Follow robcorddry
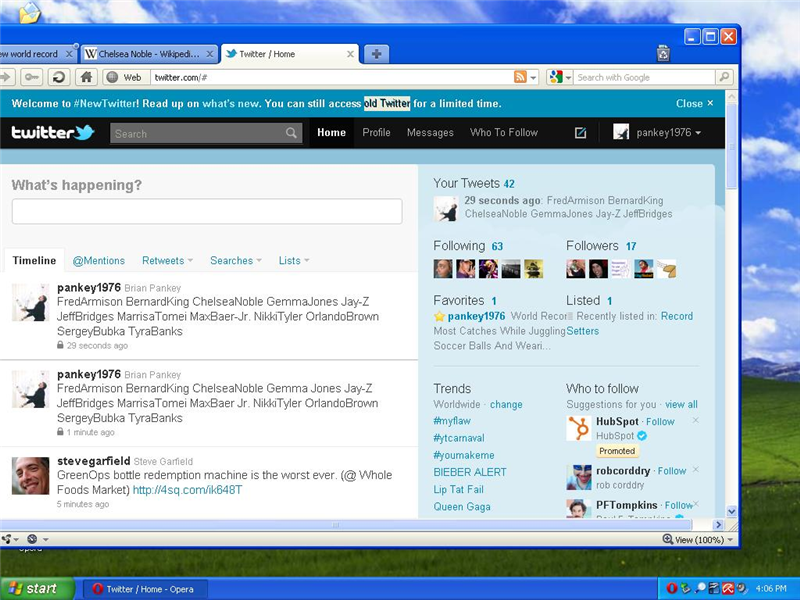Screen dimensions: 800x600 [672, 471]
